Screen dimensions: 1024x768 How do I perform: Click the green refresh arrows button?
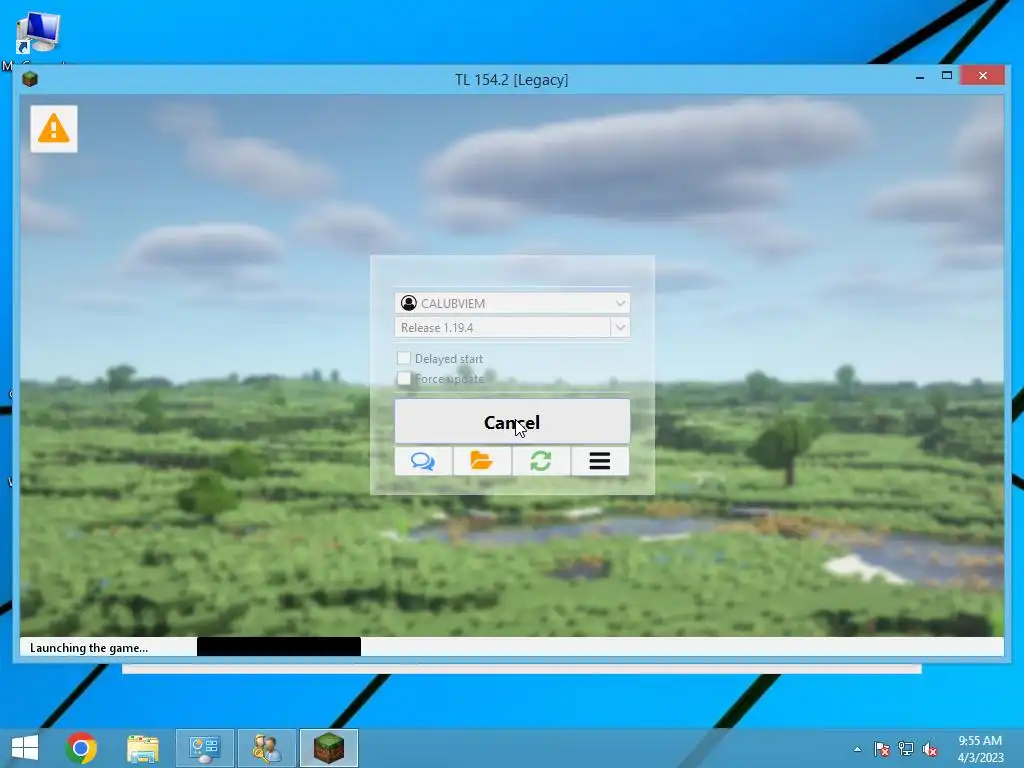coord(541,461)
